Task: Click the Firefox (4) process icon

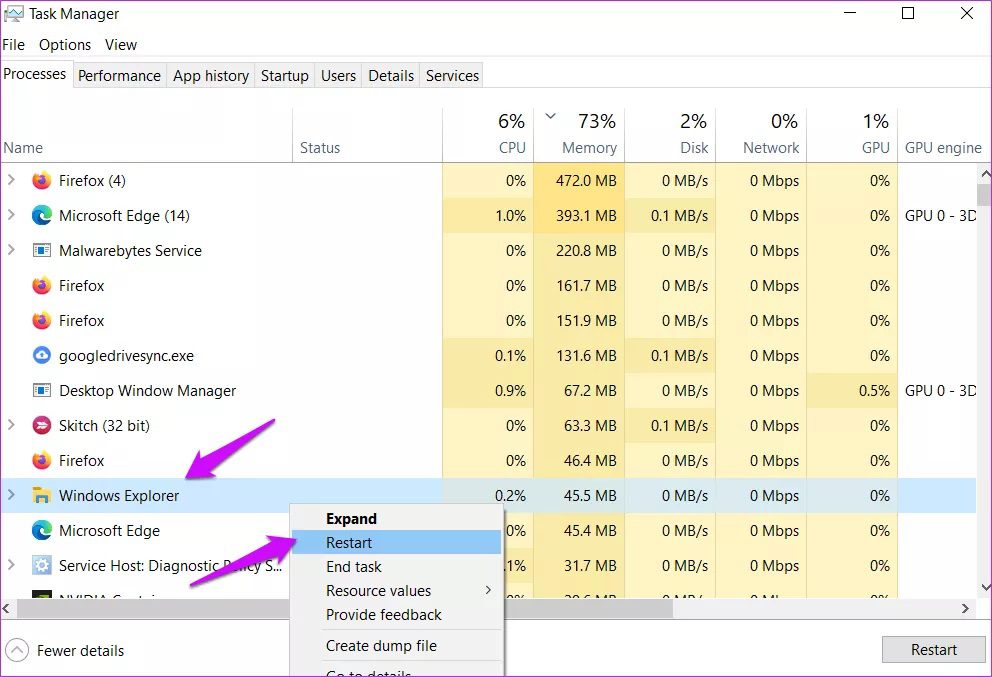Action: pyautogui.click(x=42, y=181)
